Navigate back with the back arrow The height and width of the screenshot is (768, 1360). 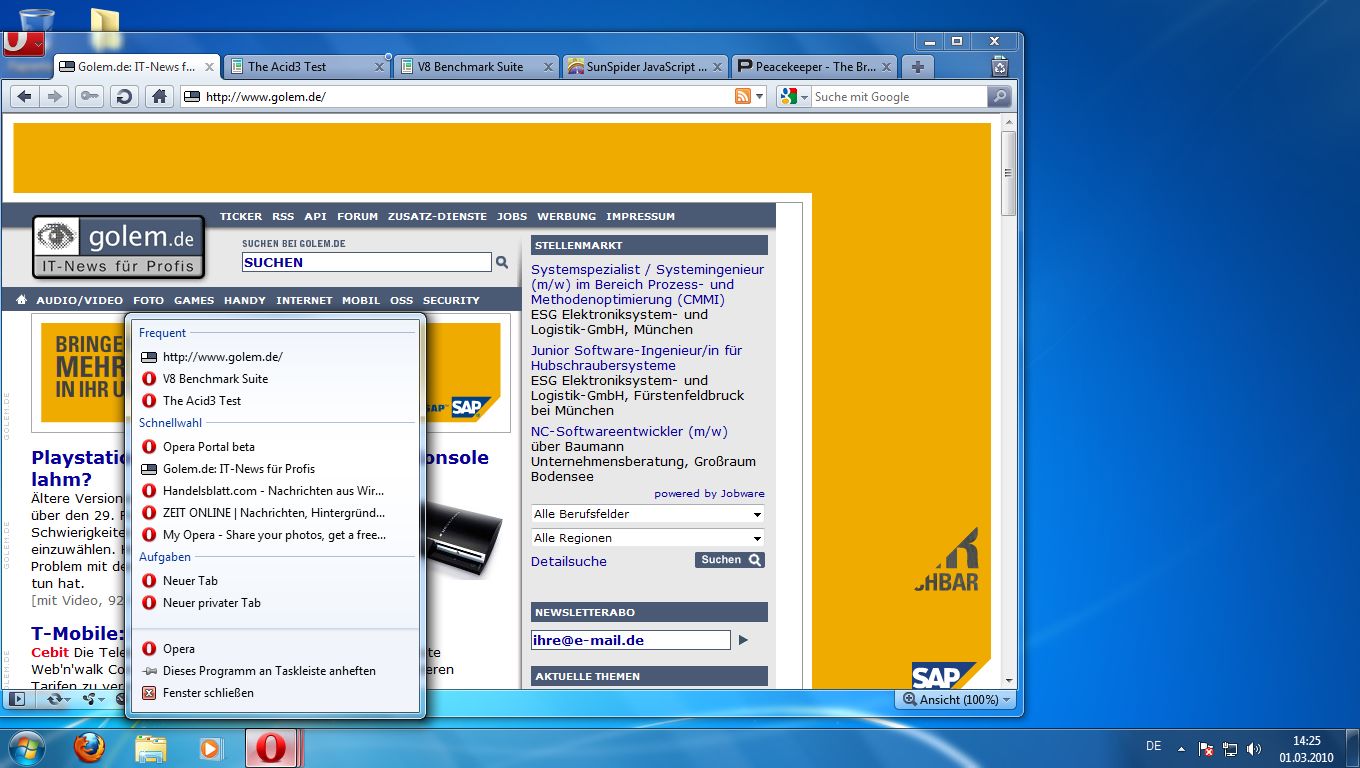(24, 96)
